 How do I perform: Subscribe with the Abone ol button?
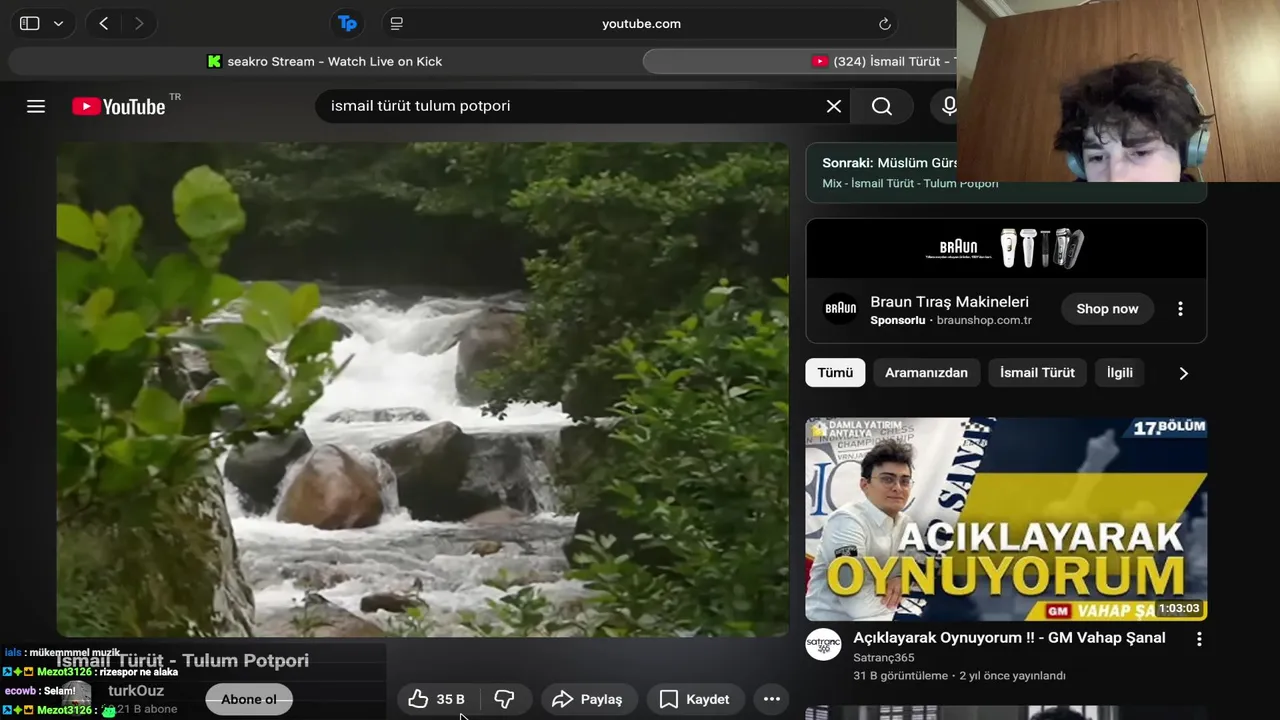pyautogui.click(x=249, y=699)
